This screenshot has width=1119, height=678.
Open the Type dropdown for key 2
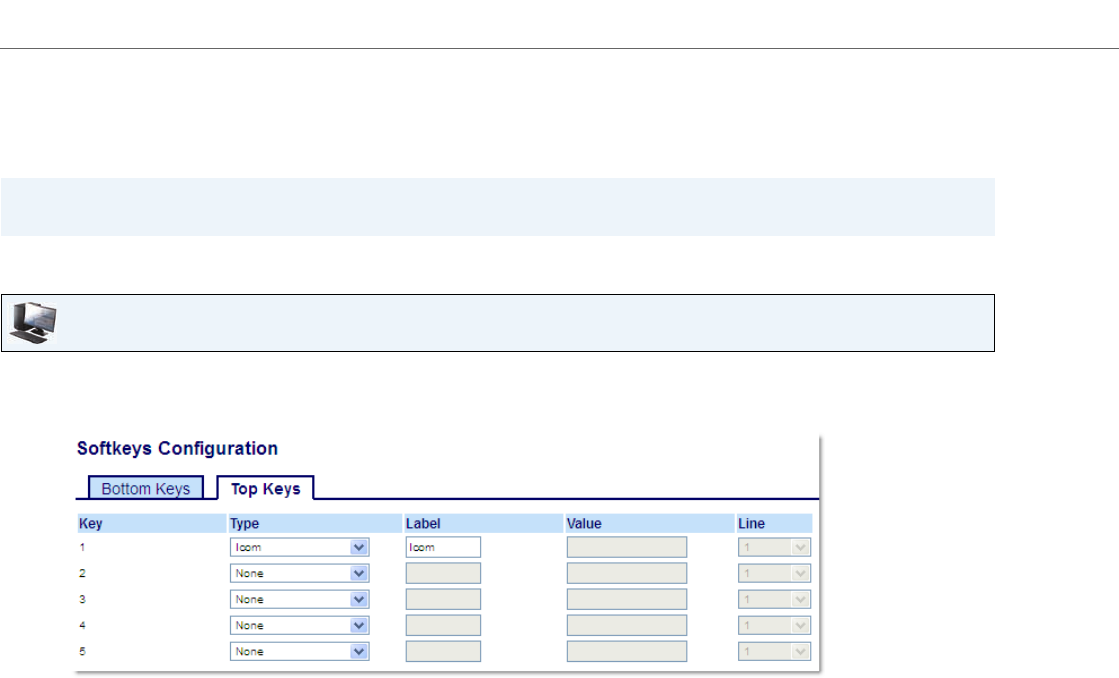[299, 573]
